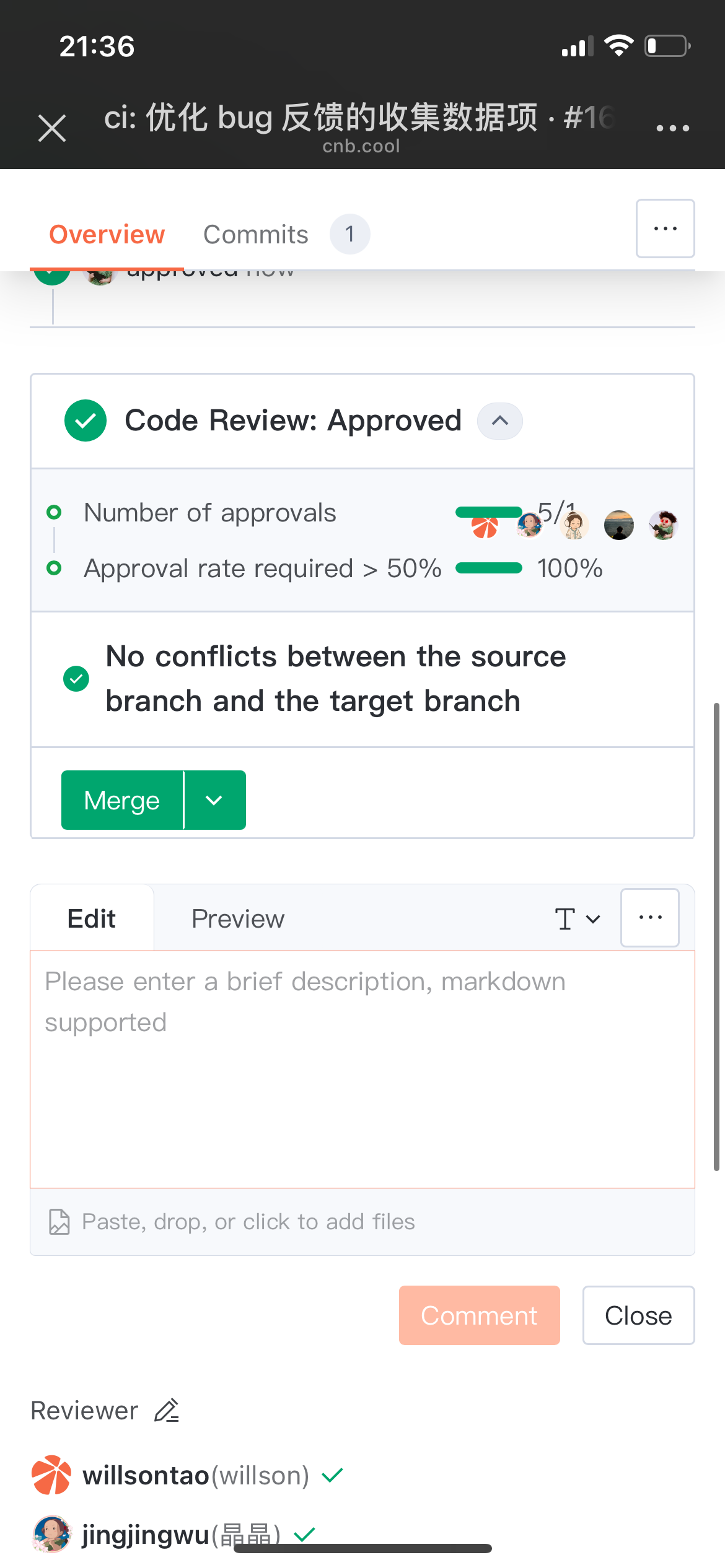Collapse the Code Review Approved section

pyautogui.click(x=499, y=421)
